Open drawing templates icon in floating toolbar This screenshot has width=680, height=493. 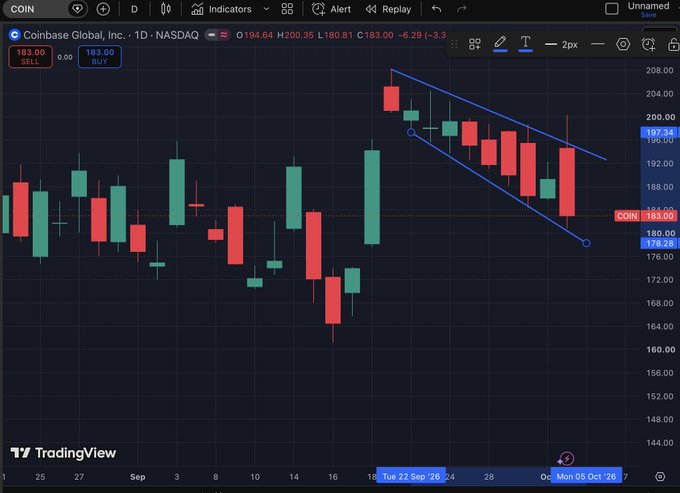point(474,44)
